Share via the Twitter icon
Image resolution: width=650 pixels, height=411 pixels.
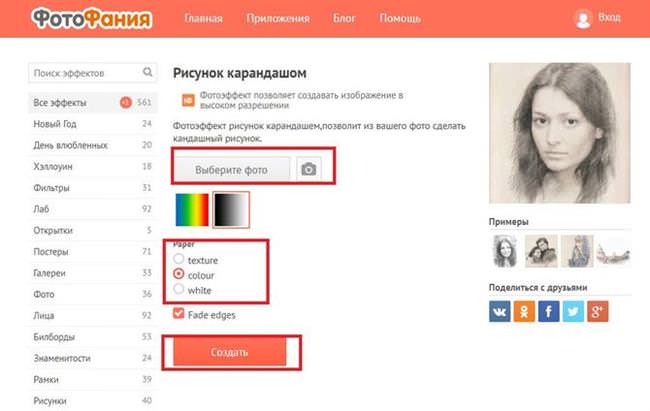coord(573,311)
